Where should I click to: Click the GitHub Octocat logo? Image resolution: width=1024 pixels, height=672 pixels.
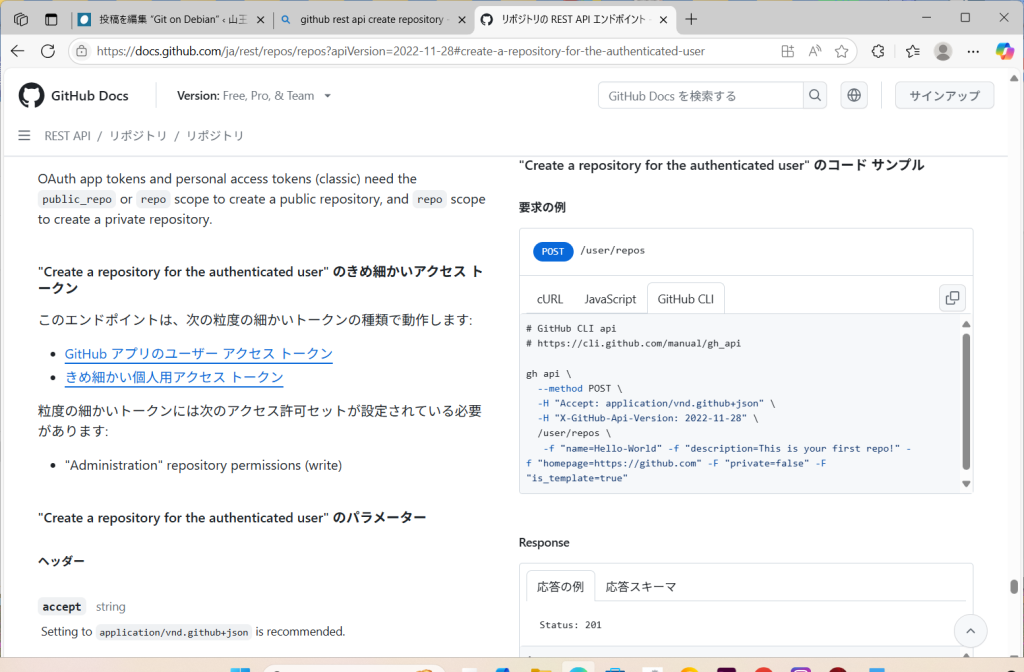[x=31, y=95]
